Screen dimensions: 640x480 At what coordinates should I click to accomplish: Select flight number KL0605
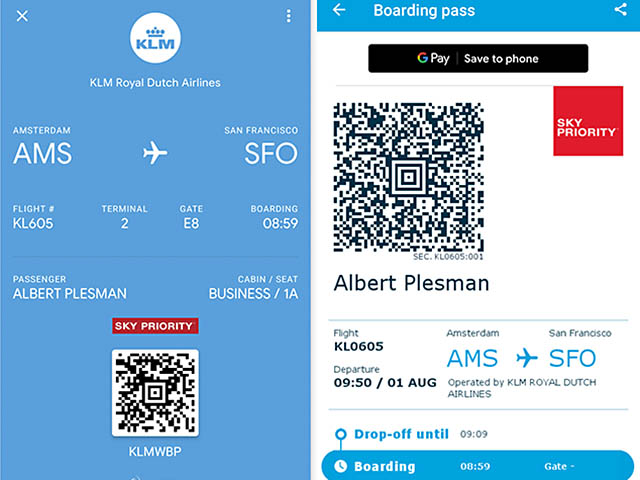359,347
